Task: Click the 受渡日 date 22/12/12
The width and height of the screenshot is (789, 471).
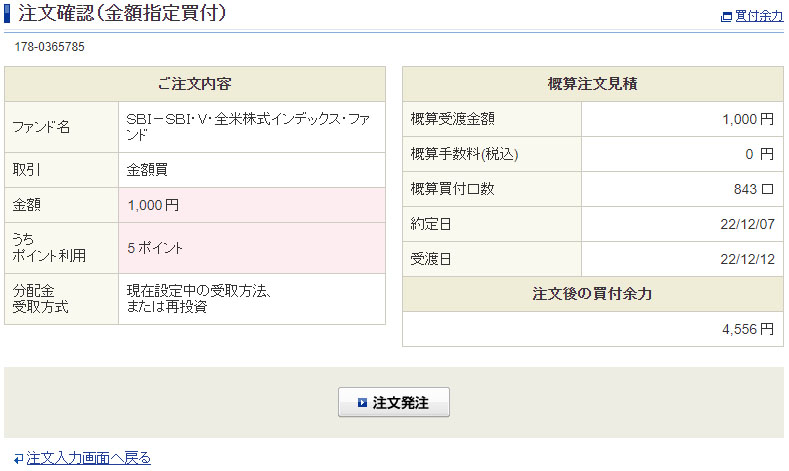Action: [x=748, y=259]
